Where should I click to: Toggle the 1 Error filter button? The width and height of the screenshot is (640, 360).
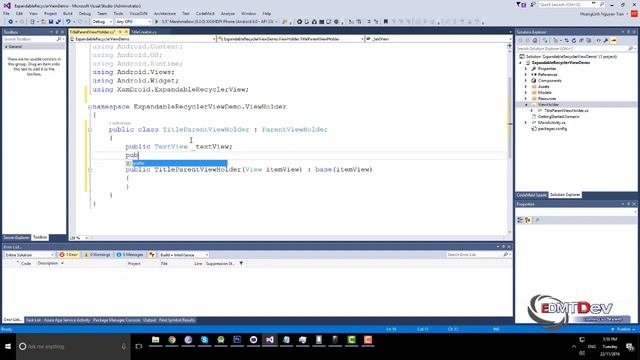69,255
